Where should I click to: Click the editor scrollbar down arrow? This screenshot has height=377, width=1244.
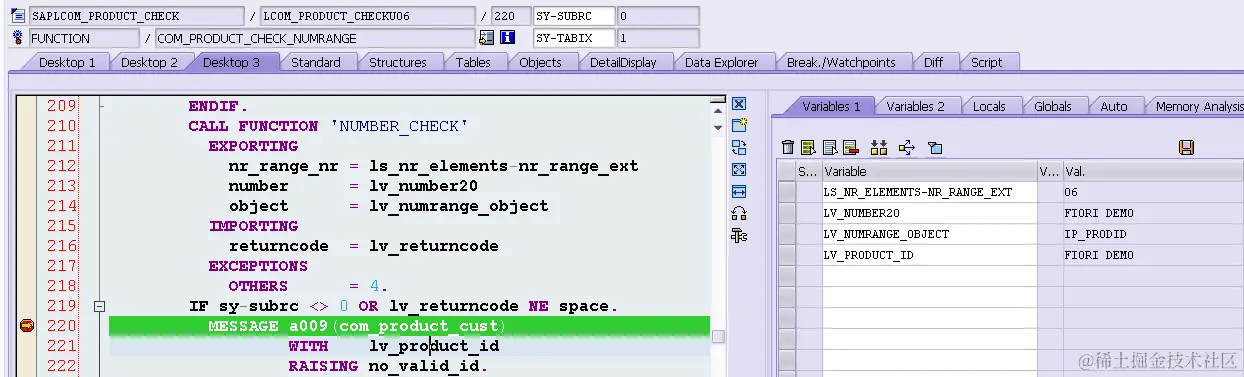(717, 127)
